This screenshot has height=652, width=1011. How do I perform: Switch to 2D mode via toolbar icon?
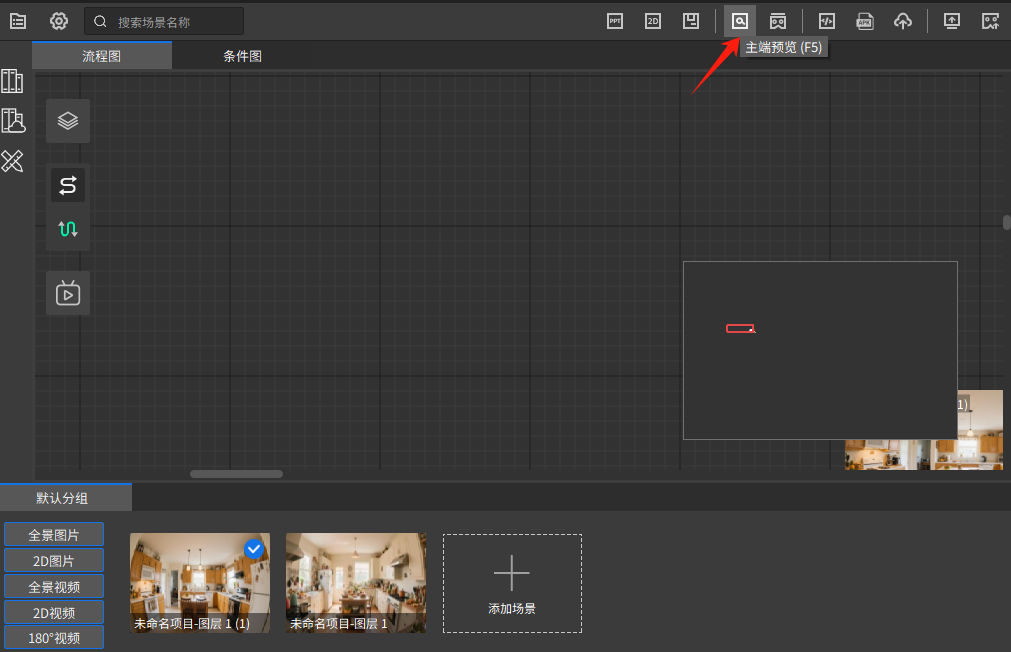pyautogui.click(x=653, y=20)
